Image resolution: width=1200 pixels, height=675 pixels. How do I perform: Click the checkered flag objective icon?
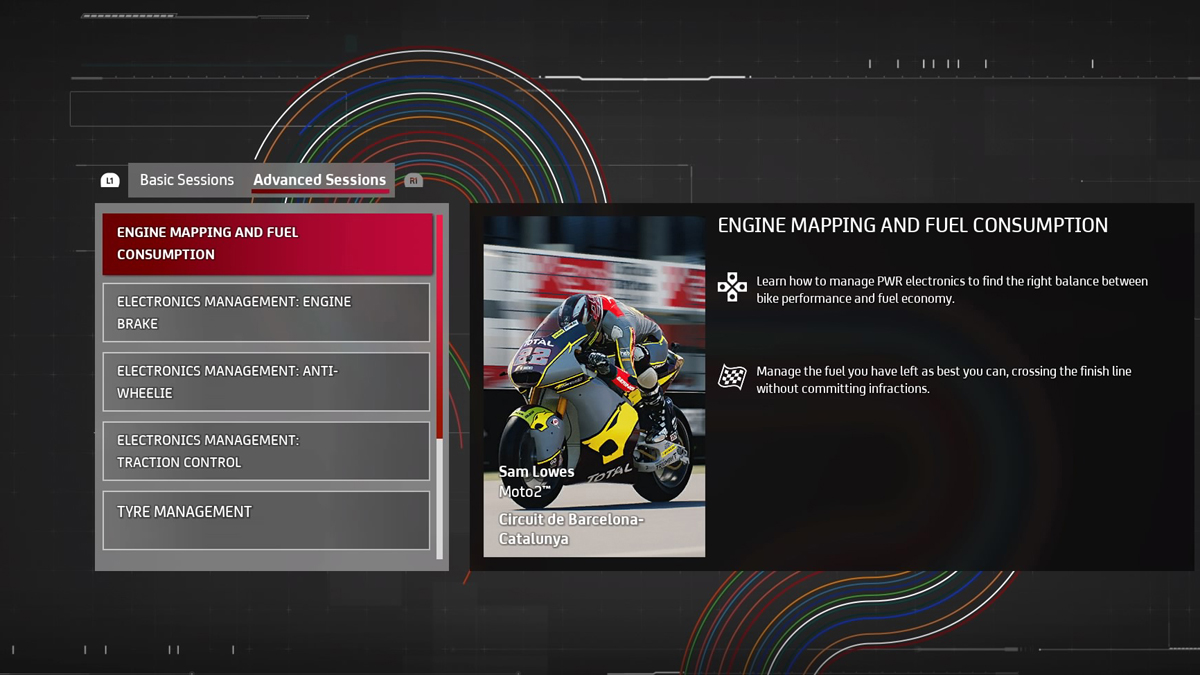[732, 377]
